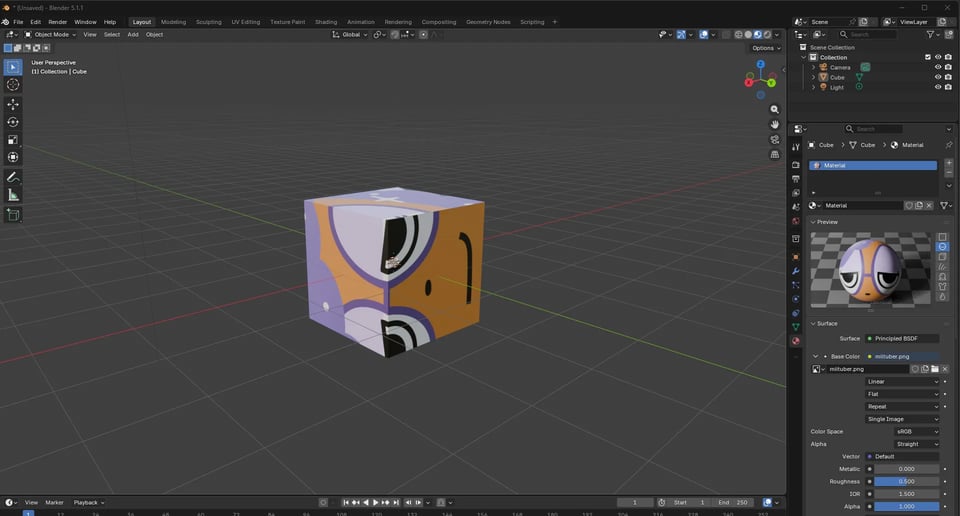Activate the Move tool
The image size is (960, 516).
pyautogui.click(x=13, y=105)
